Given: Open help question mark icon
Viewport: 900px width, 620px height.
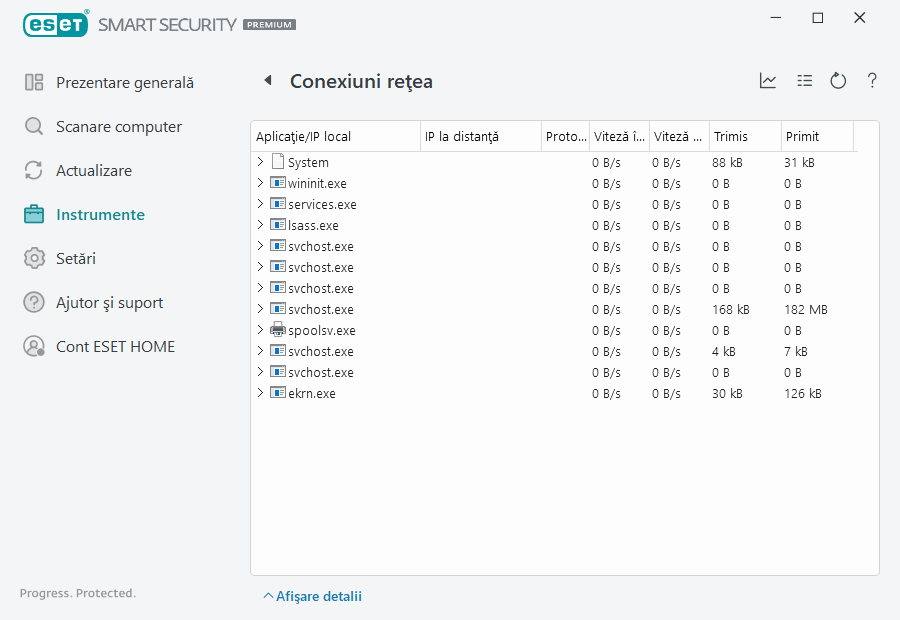Looking at the screenshot, I should coord(872,81).
